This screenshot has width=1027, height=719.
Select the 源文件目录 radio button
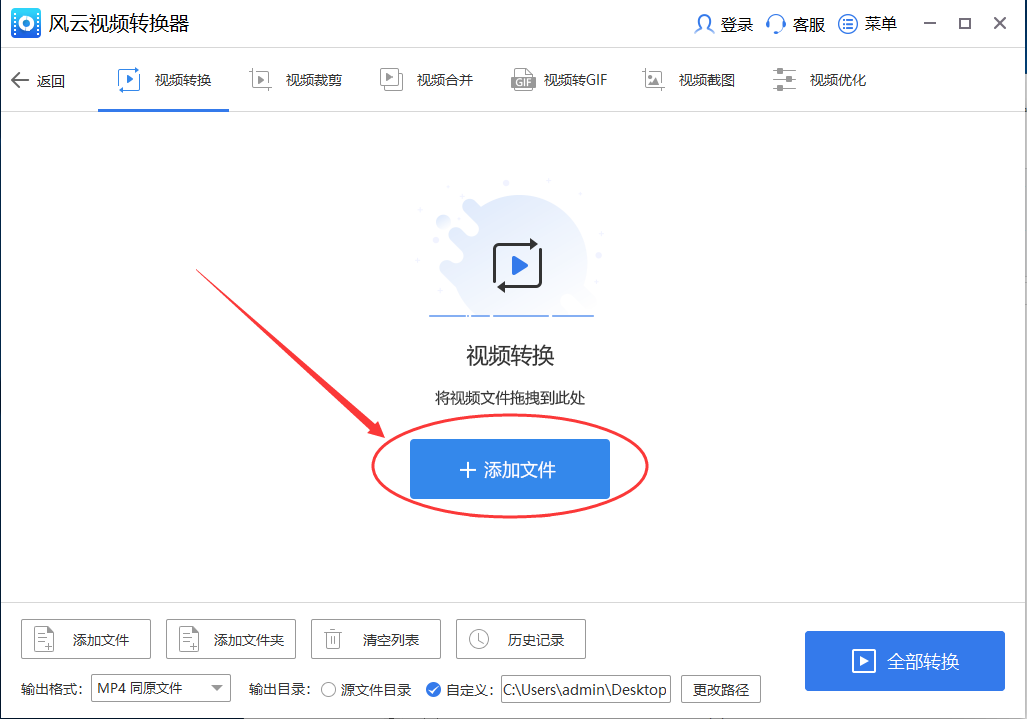click(x=329, y=690)
